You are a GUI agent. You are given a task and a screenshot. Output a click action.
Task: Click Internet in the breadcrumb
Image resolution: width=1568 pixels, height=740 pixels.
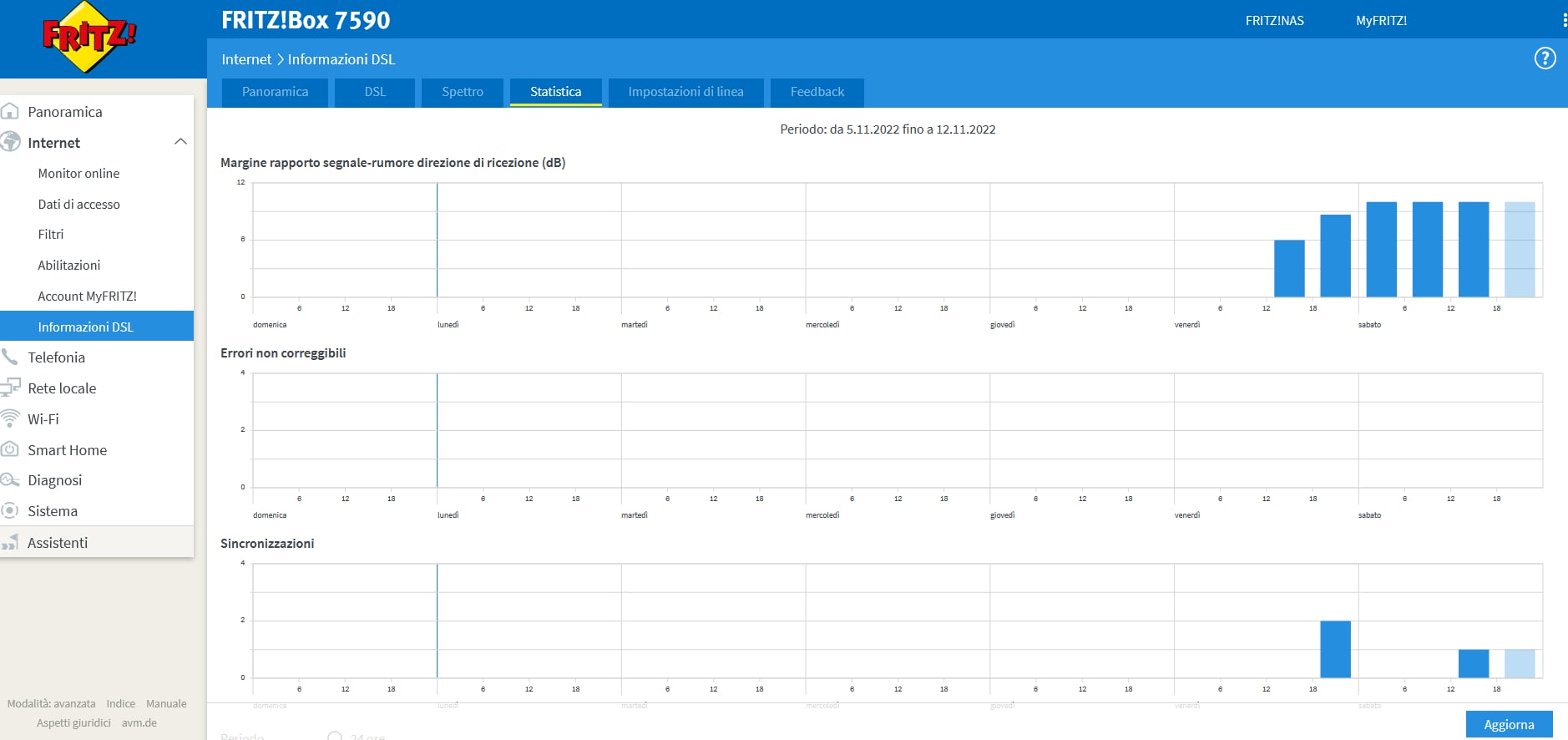pos(246,59)
